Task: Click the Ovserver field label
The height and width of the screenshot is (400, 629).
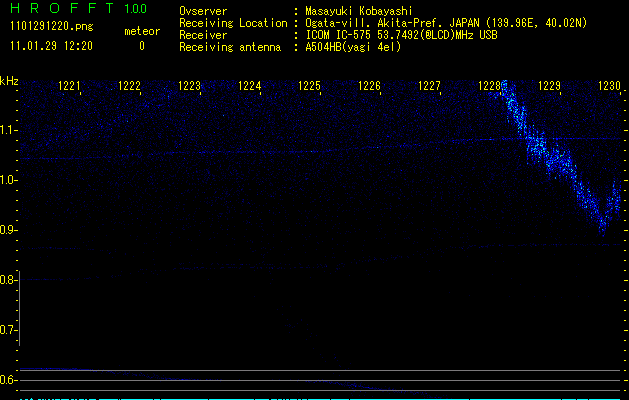Action: [203, 11]
